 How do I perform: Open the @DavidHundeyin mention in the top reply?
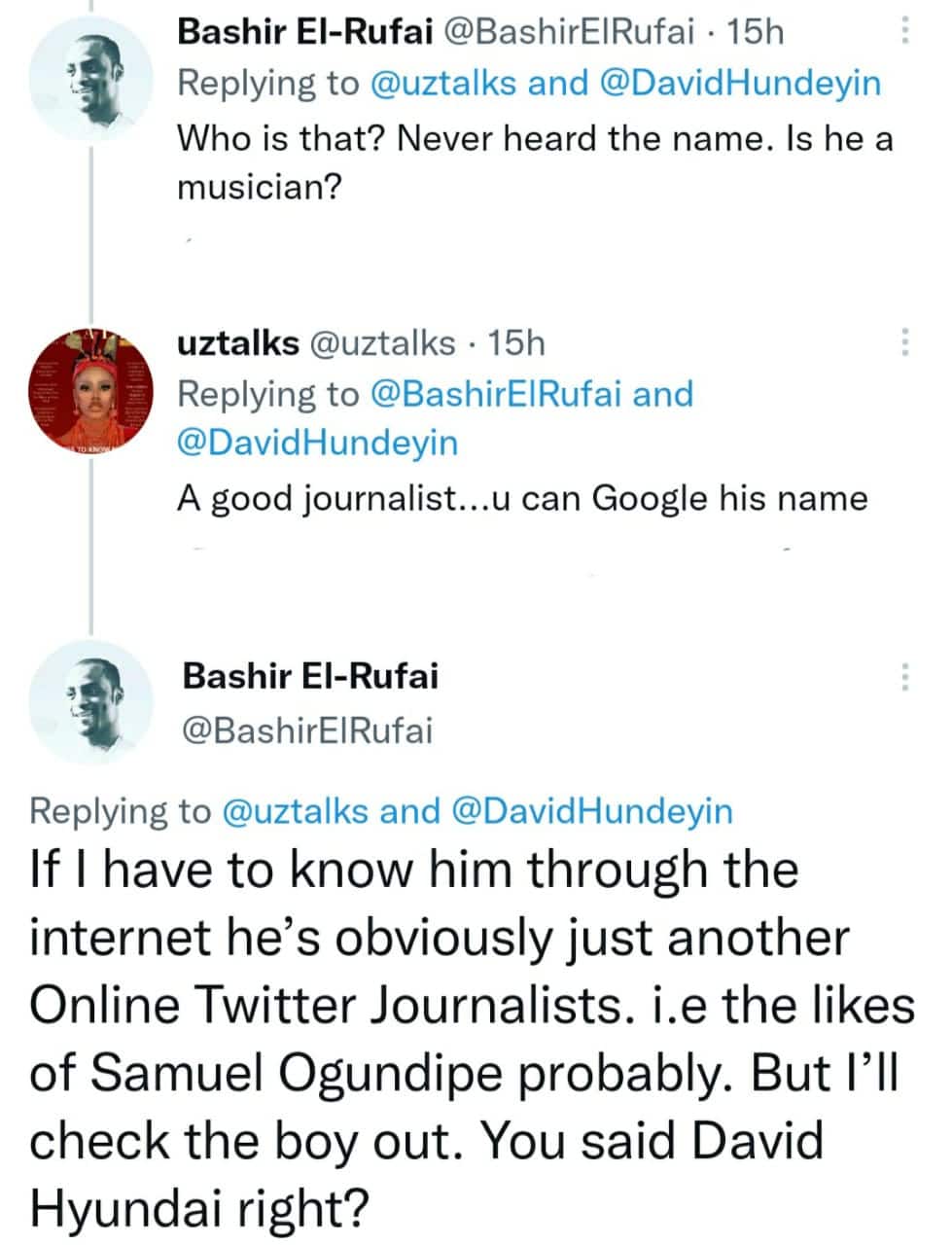pos(741,83)
